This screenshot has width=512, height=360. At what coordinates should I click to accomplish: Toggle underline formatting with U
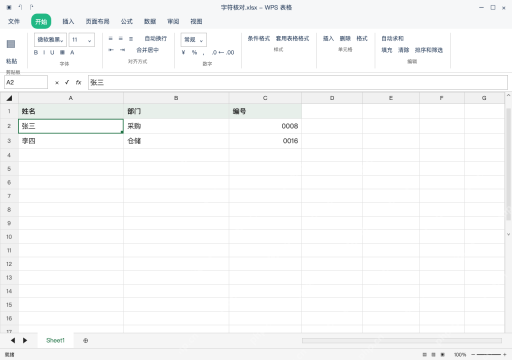[52, 52]
